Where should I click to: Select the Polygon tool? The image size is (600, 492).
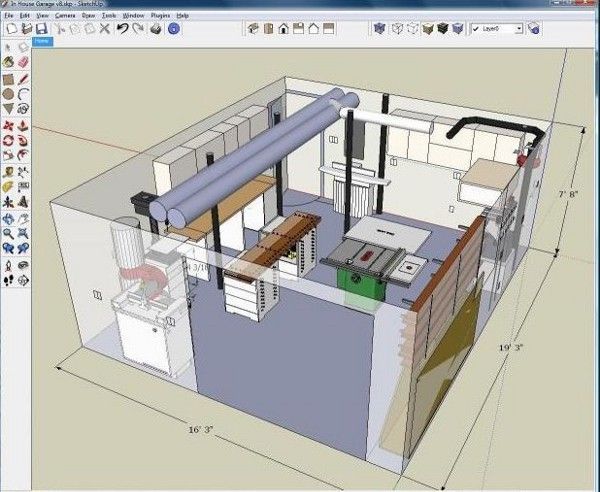[8, 109]
